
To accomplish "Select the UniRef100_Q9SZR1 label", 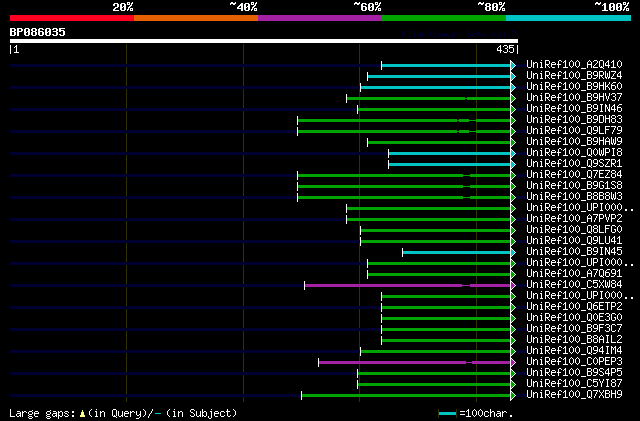I will click(574, 164).
